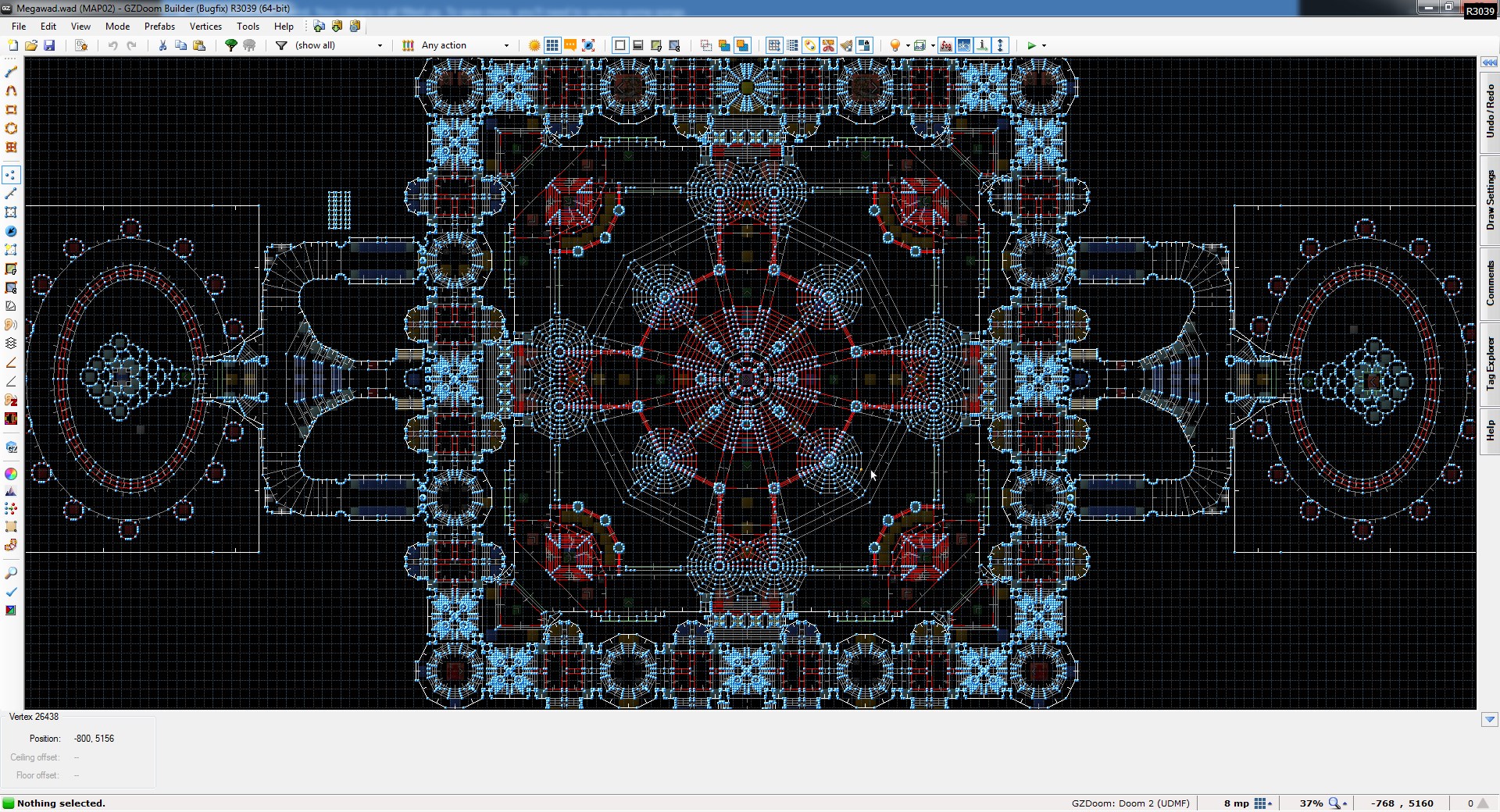Viewport: 1500px width, 812px height.
Task: Select Vertices mode in the left toolbar
Action: click(x=11, y=175)
